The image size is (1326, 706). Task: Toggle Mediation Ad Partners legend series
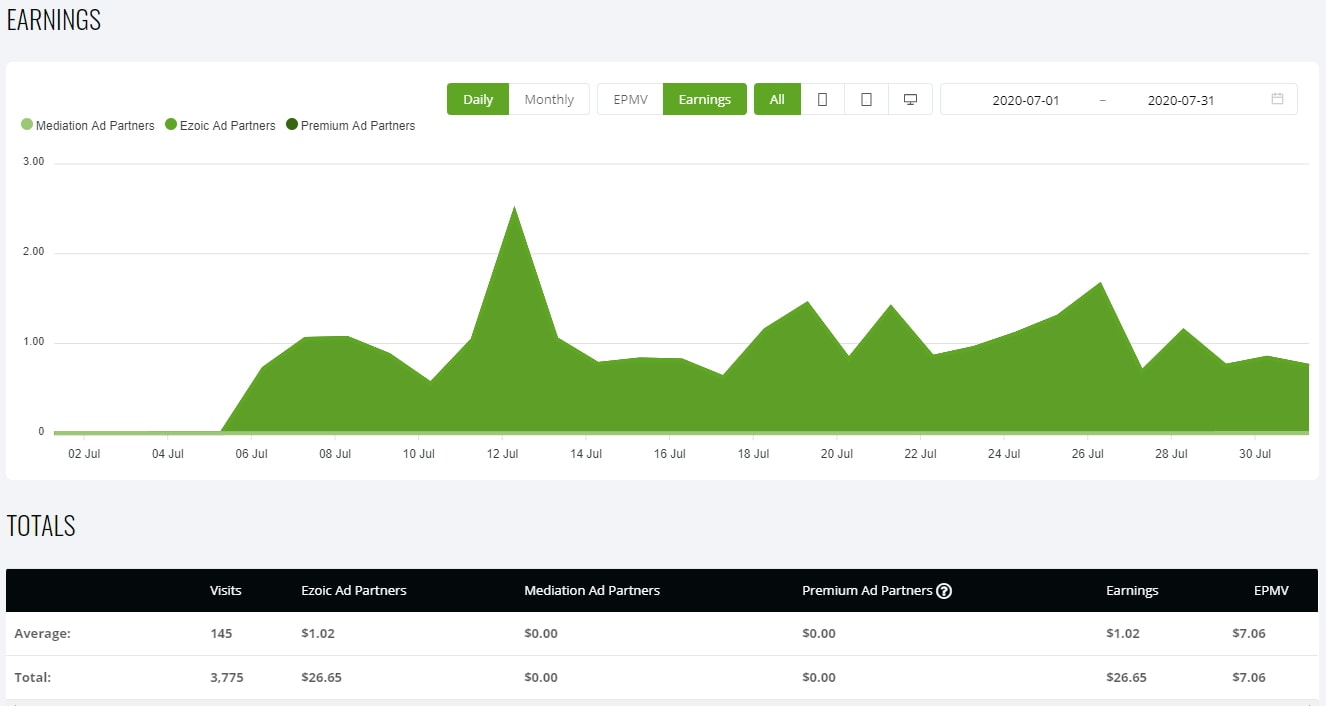(x=88, y=126)
